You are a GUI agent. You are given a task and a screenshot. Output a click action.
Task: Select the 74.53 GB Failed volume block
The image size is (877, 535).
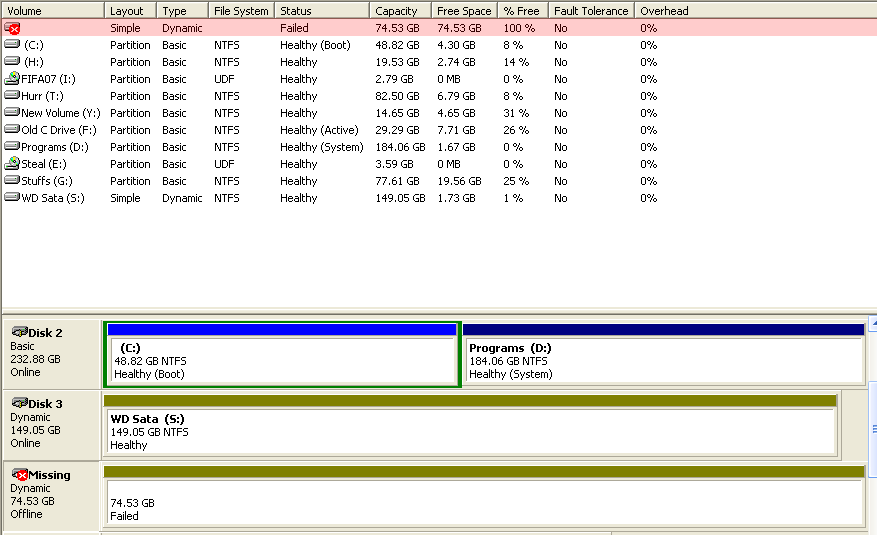(483, 503)
